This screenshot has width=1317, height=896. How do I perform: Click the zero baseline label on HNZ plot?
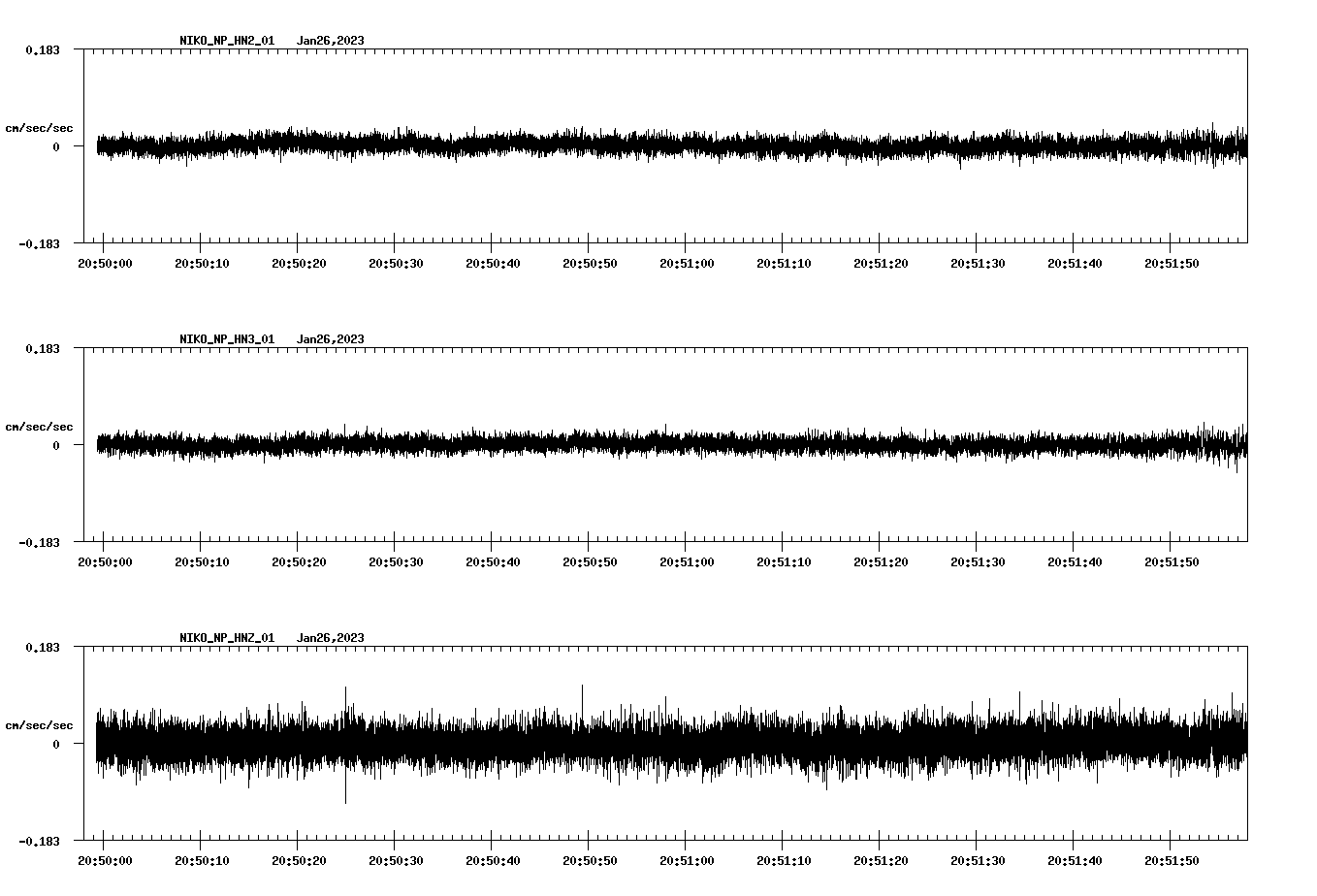click(x=56, y=744)
